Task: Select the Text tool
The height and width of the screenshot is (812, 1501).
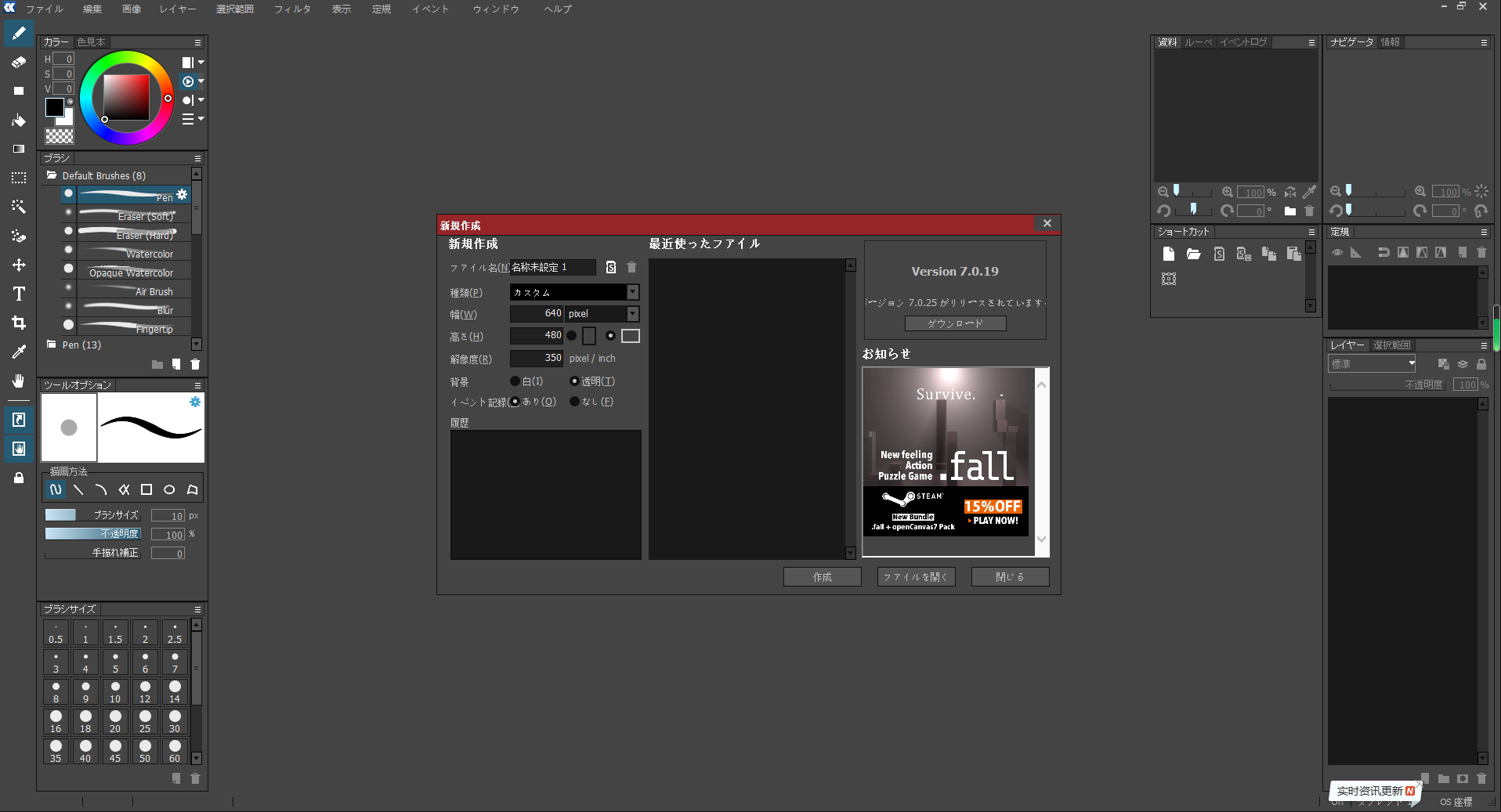Action: [x=19, y=294]
